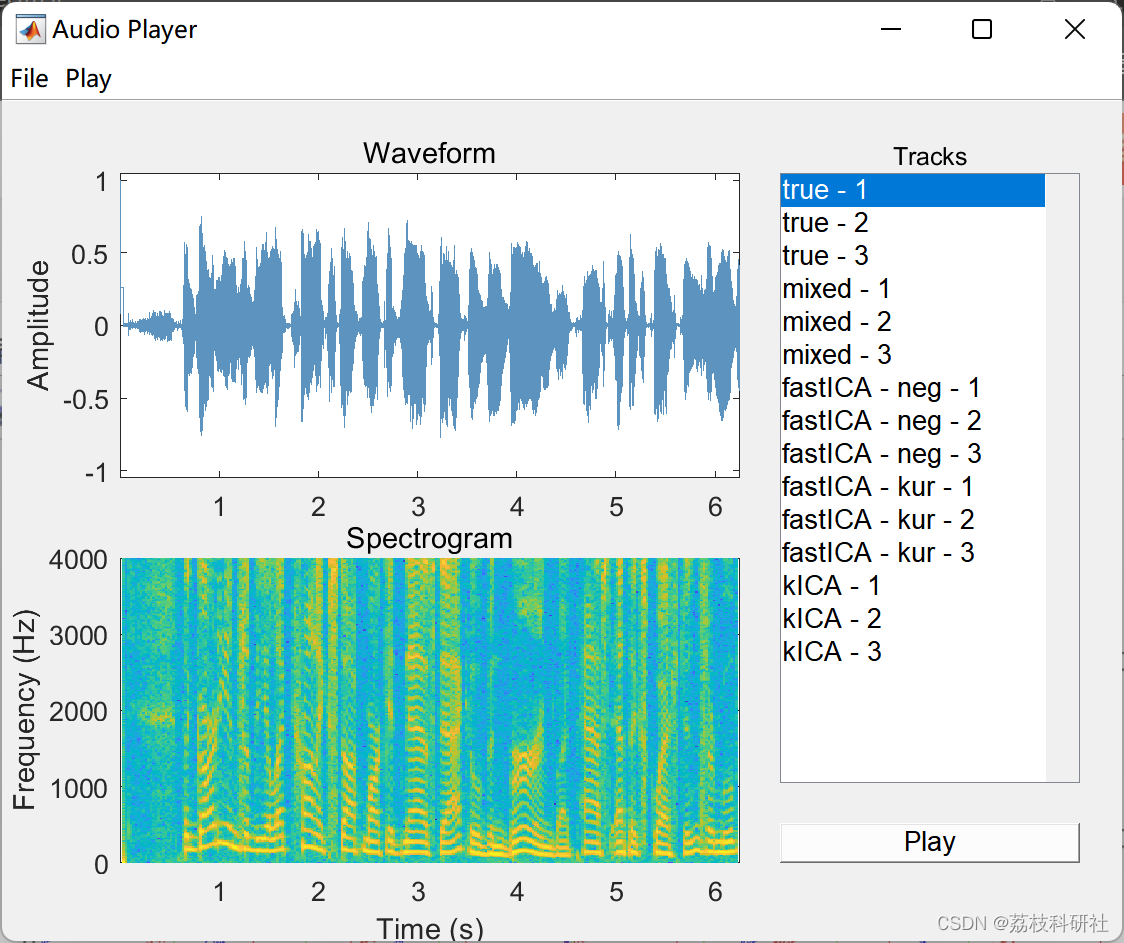Select track kICA - 1

(913, 585)
